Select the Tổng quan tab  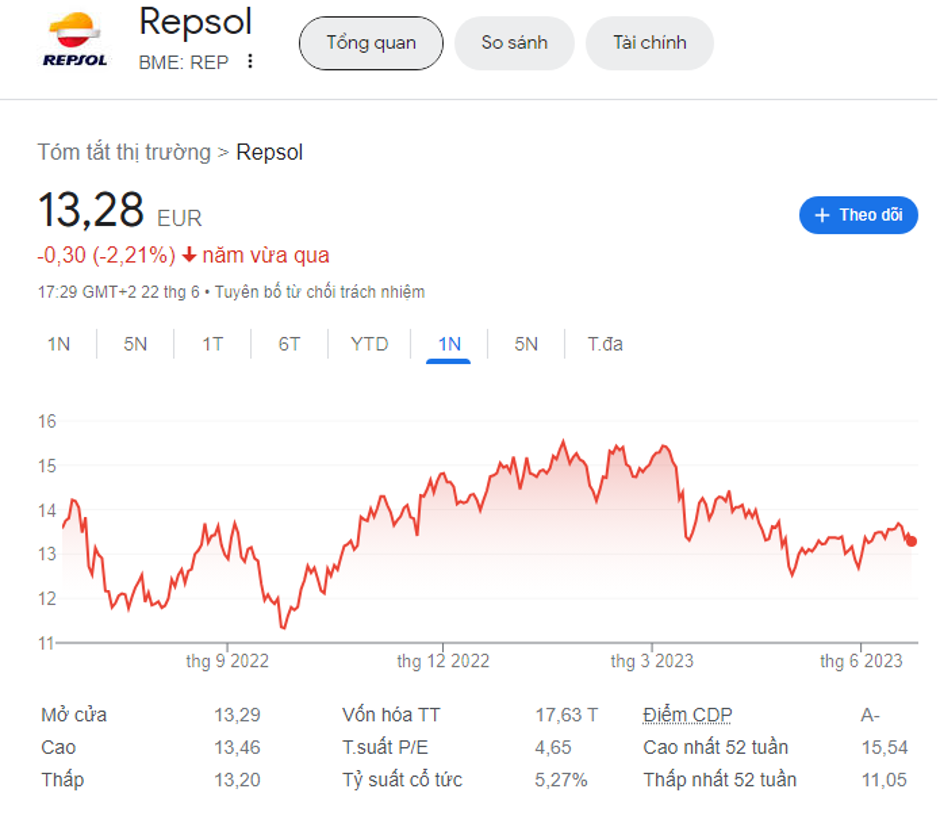(370, 43)
